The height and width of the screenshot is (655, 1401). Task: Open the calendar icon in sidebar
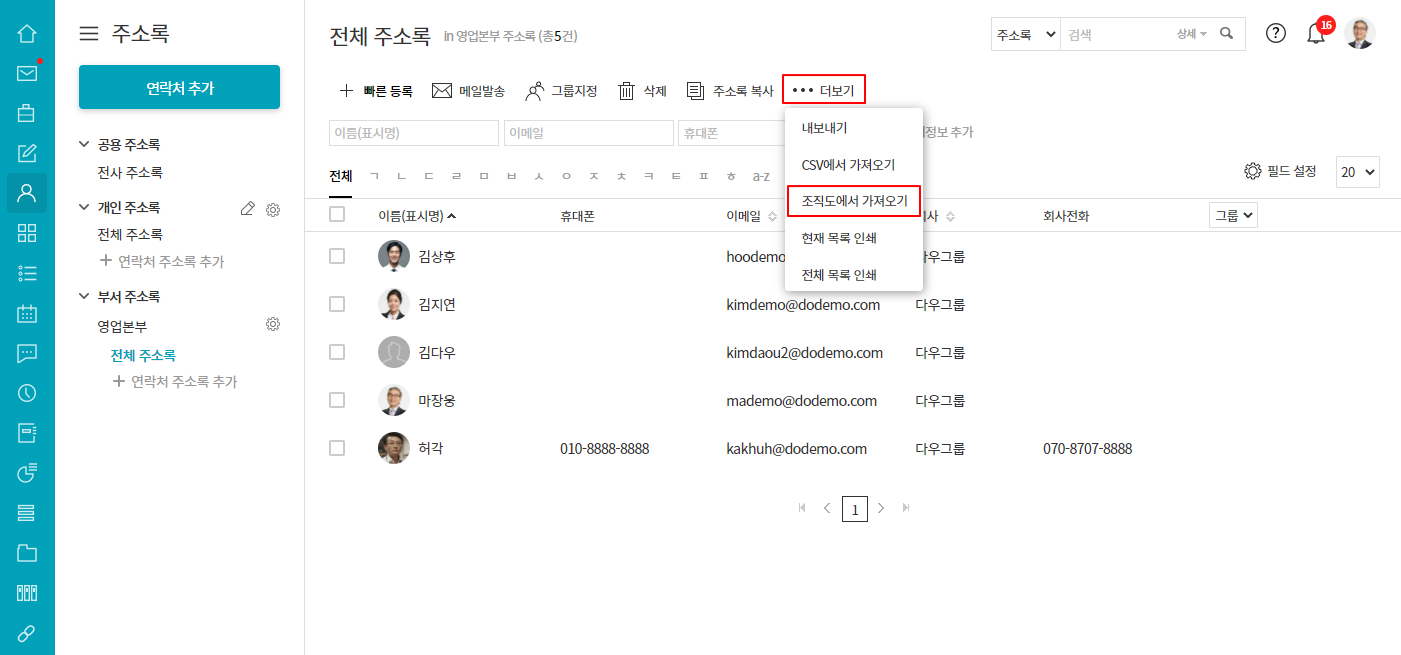pos(27,313)
